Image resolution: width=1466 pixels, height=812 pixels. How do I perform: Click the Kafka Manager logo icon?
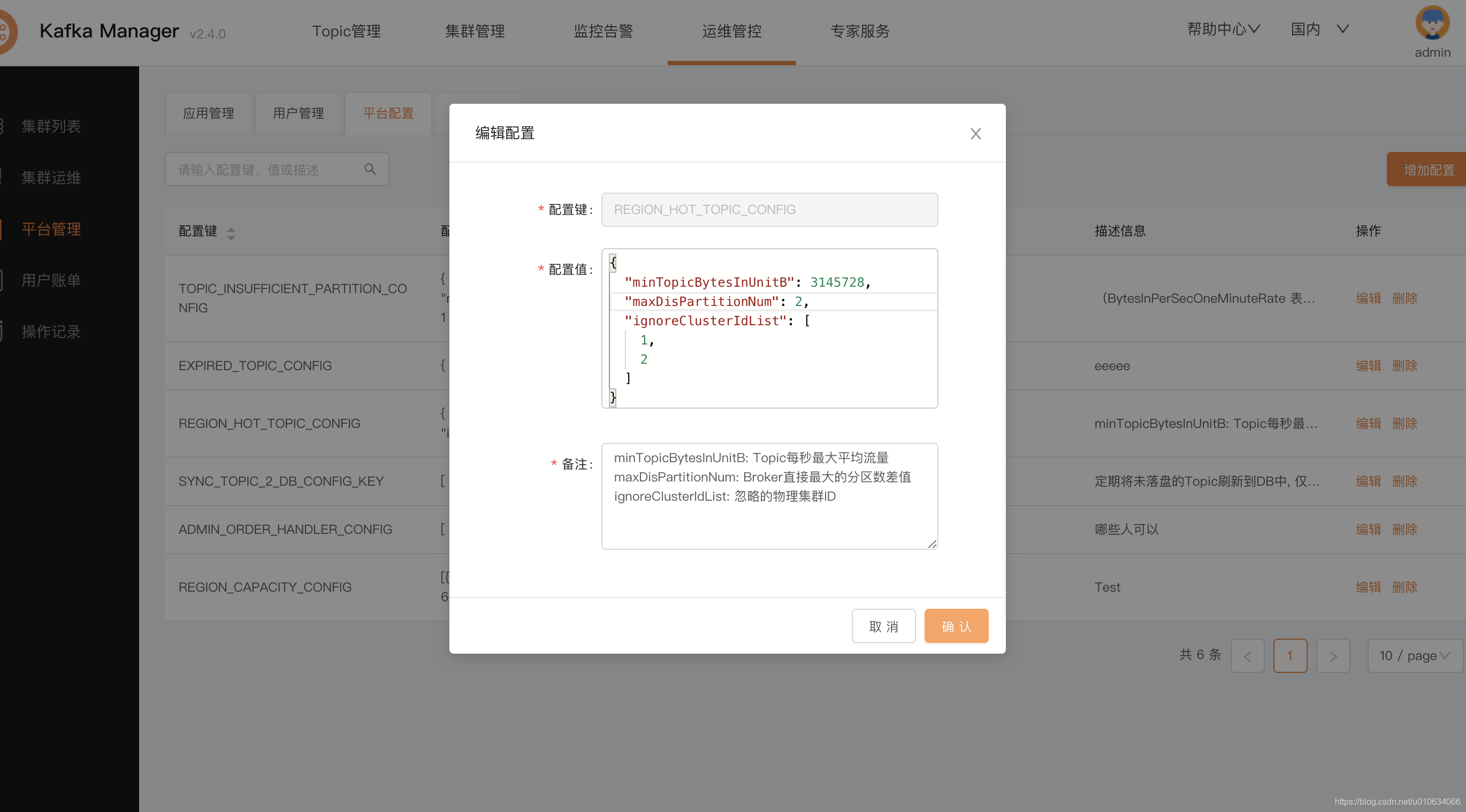[5, 32]
